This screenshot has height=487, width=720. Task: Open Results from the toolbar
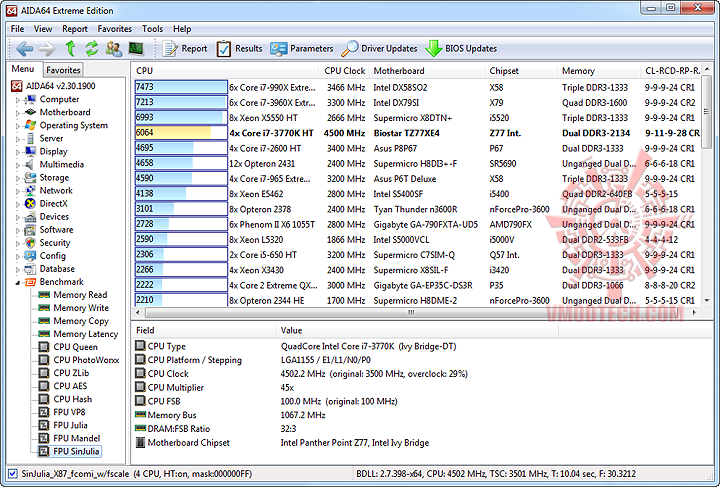(239, 49)
